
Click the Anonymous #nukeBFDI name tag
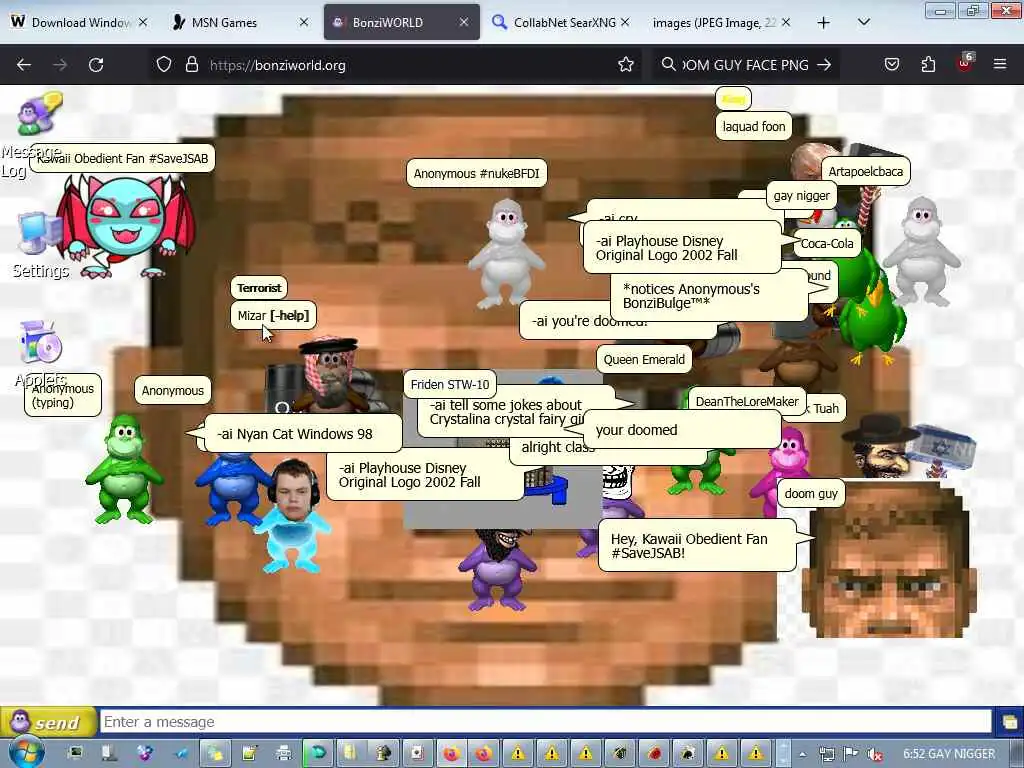tap(477, 174)
